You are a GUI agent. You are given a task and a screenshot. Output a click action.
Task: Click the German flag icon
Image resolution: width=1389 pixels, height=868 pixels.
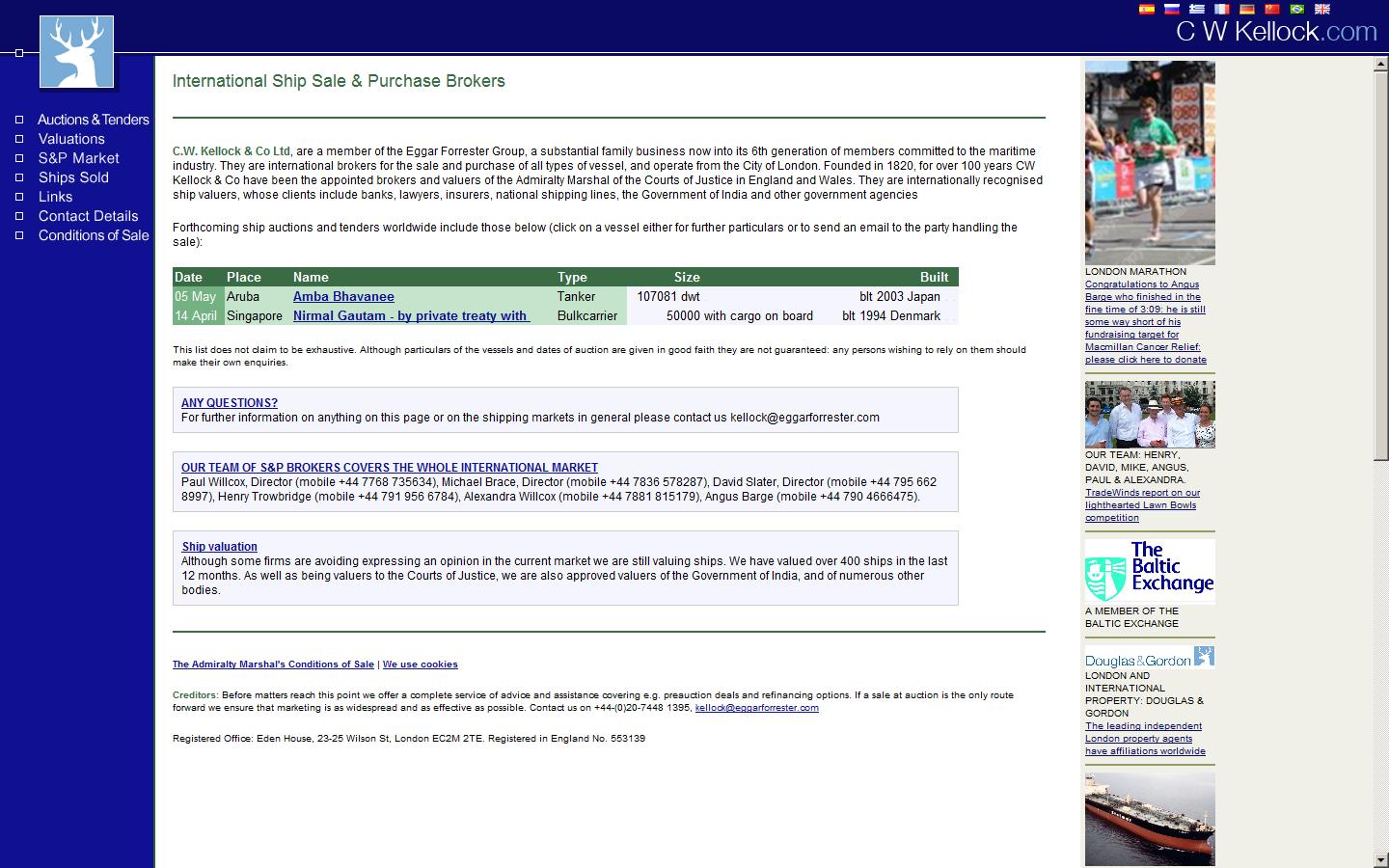[1247, 10]
